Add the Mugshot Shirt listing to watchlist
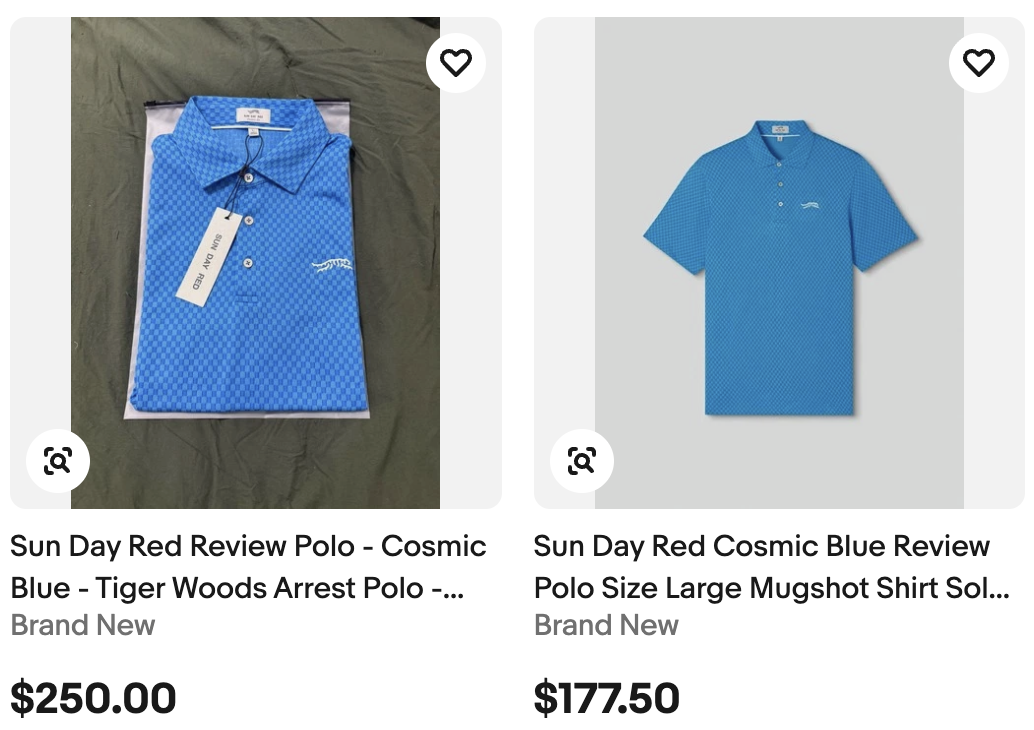1034x730 pixels. [979, 62]
